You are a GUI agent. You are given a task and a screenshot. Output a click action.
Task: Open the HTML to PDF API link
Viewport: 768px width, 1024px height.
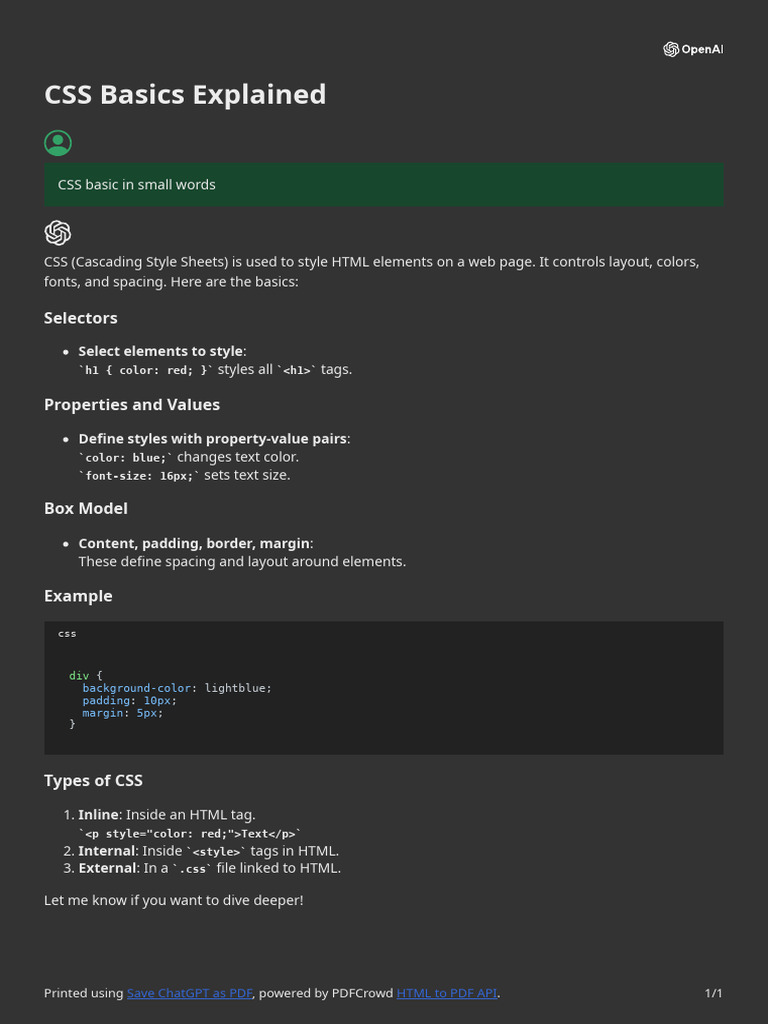click(x=446, y=993)
